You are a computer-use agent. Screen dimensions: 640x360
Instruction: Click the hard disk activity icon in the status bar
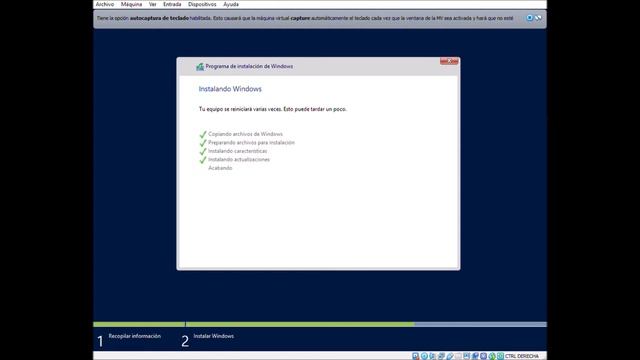(x=416, y=356)
